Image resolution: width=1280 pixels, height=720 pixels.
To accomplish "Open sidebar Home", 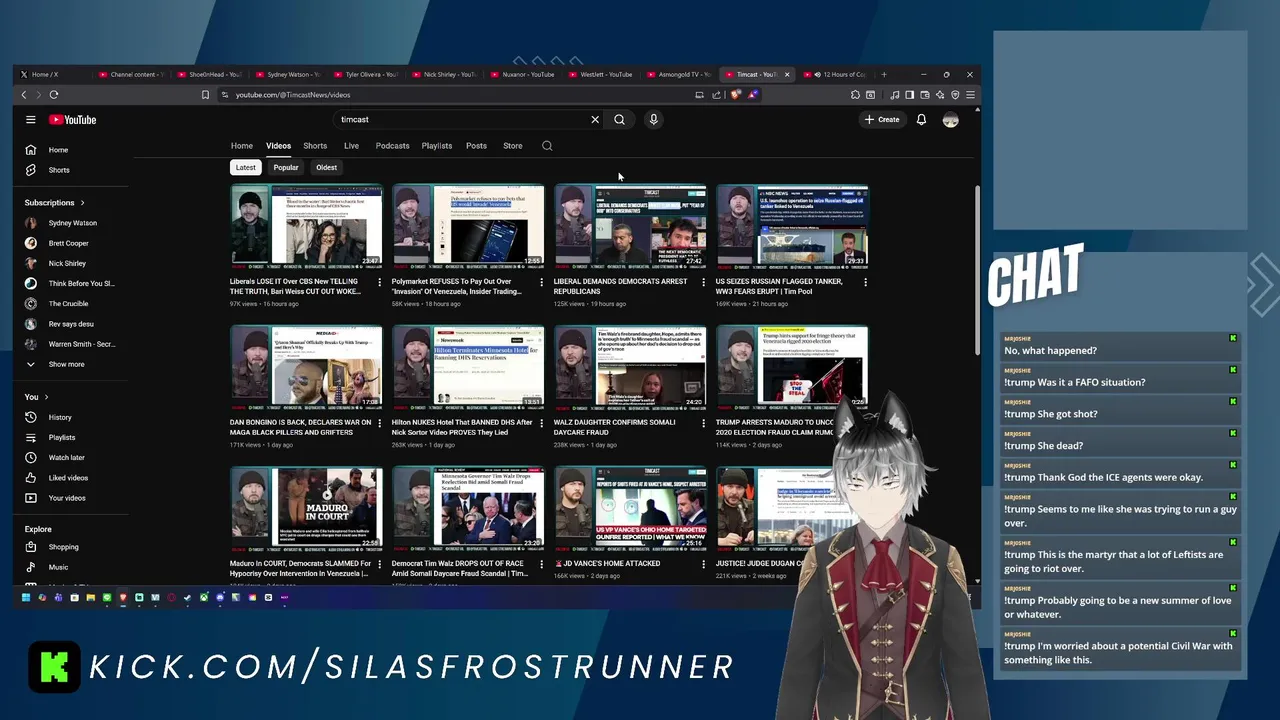I will pyautogui.click(x=75, y=150).
